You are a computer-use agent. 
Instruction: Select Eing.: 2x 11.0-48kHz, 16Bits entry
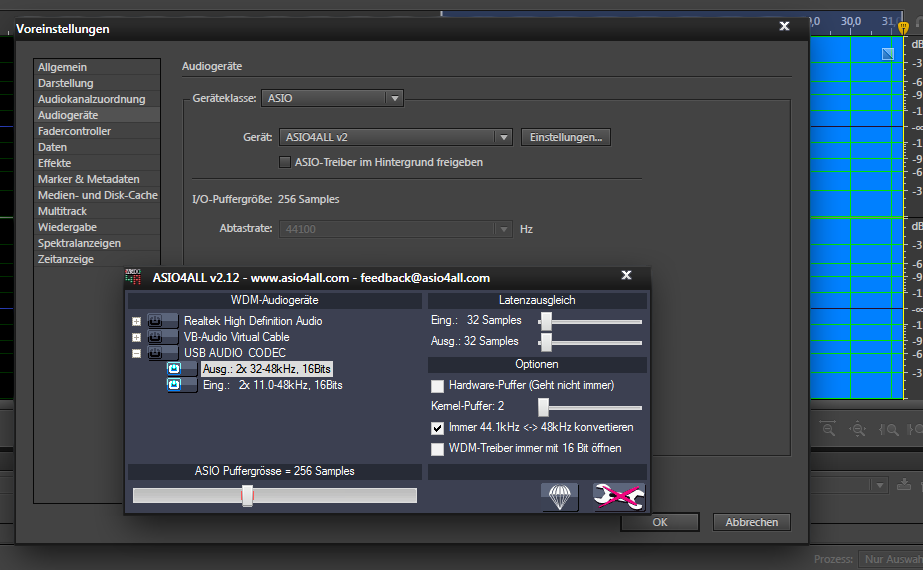click(x=273, y=385)
